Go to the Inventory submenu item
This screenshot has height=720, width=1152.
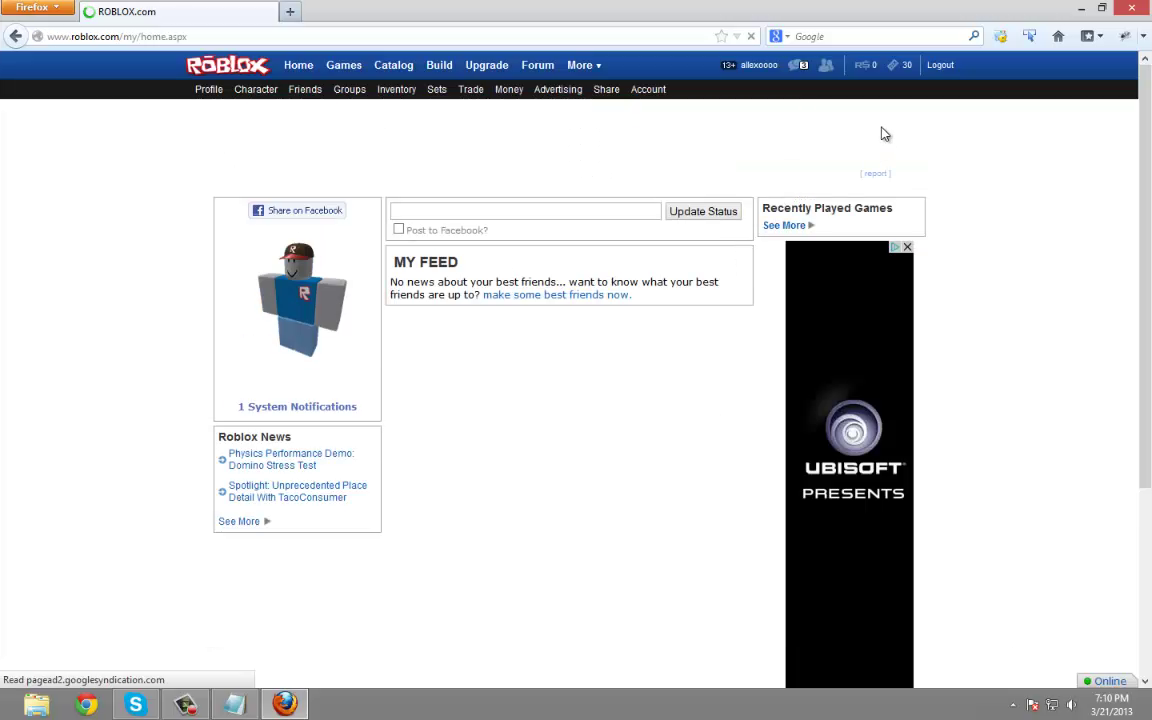[396, 89]
